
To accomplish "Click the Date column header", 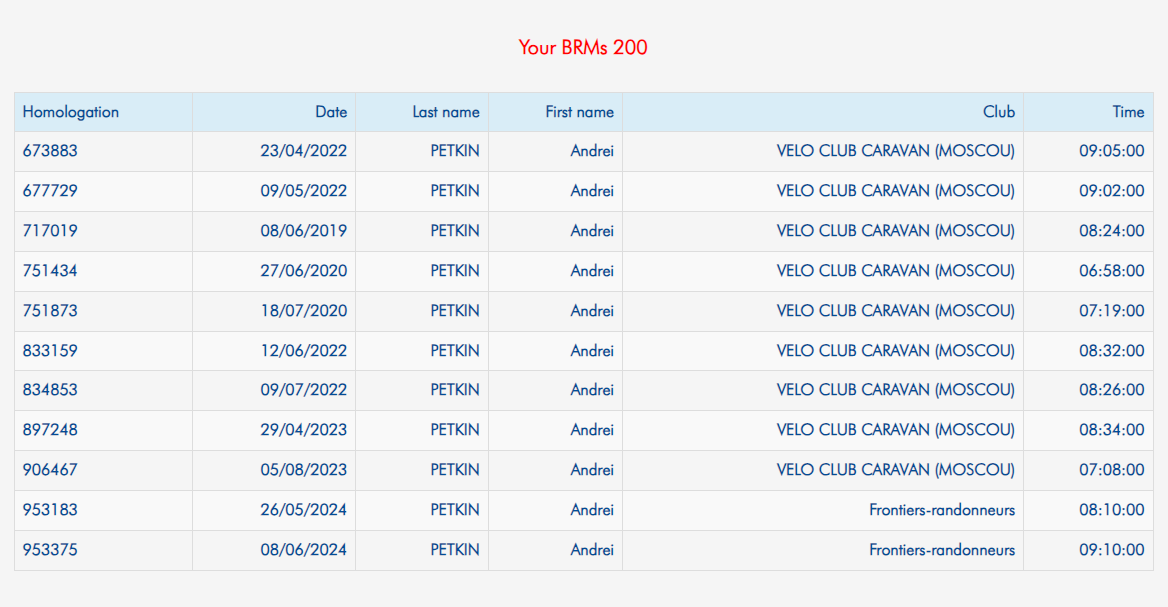I will coord(331,112).
